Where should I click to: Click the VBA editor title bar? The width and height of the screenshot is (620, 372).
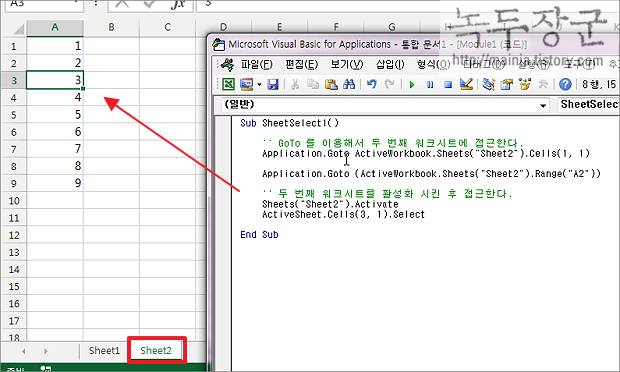(413, 44)
